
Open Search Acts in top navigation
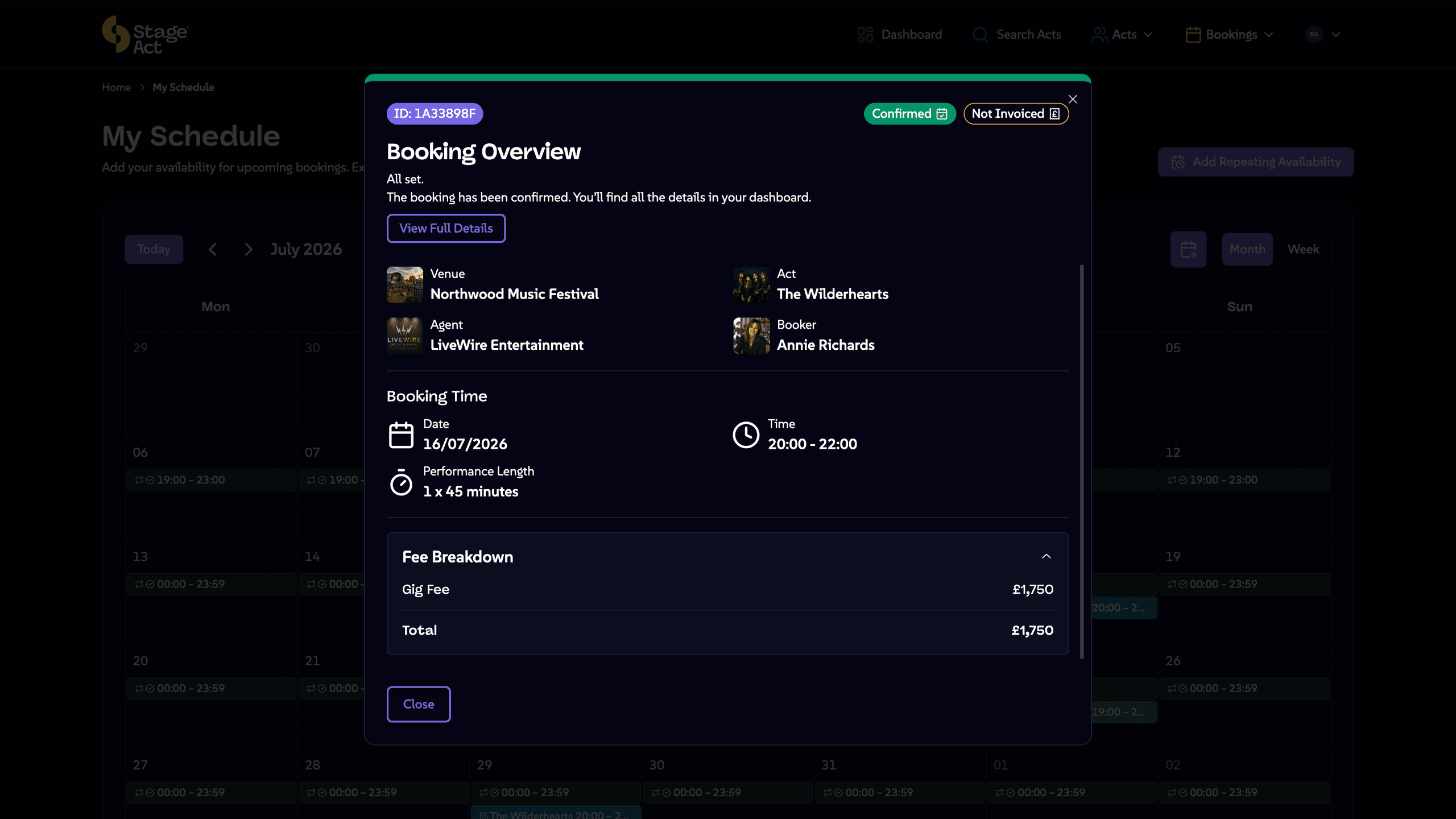click(1016, 35)
